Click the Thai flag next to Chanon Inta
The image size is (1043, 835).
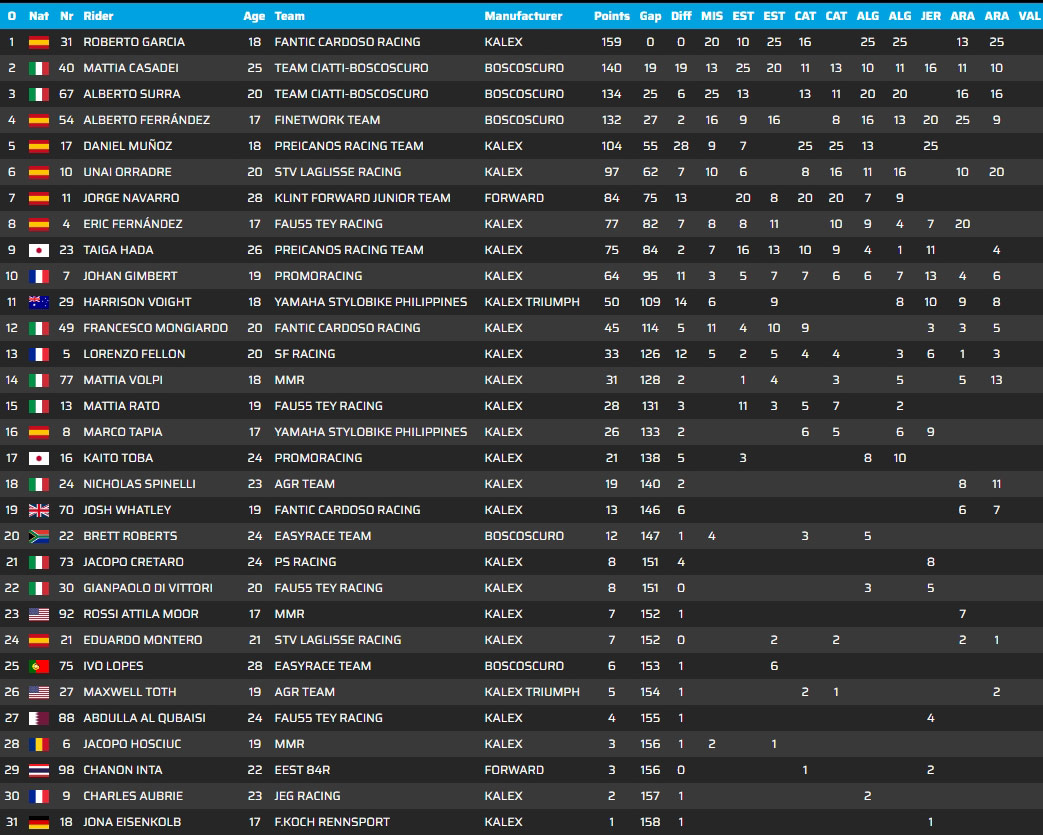(x=39, y=770)
